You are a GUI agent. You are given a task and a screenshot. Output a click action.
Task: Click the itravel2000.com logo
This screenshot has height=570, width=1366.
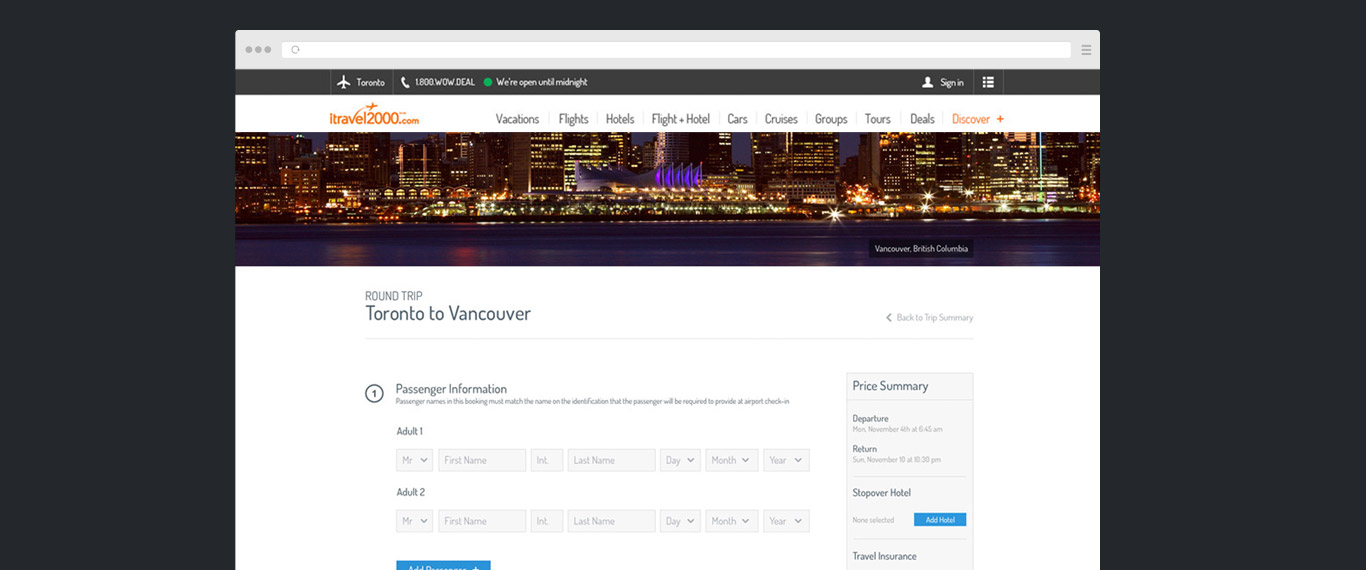click(x=374, y=116)
